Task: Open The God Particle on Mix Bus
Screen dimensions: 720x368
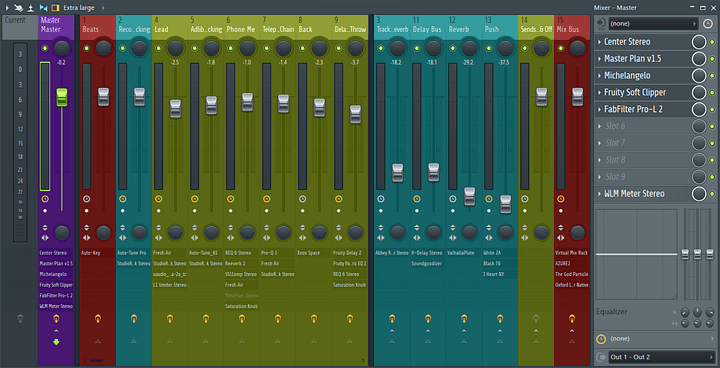Action: [572, 274]
